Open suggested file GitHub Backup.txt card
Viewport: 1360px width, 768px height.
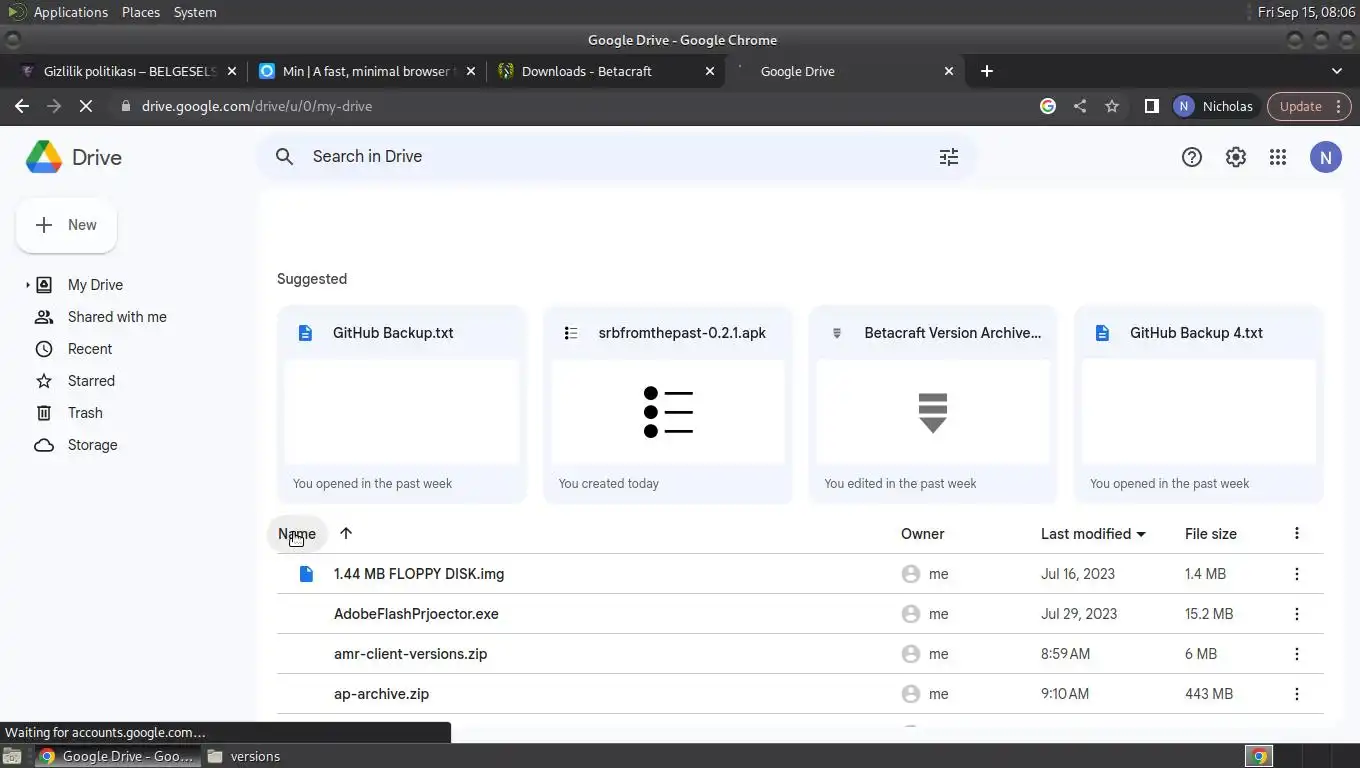tap(402, 404)
